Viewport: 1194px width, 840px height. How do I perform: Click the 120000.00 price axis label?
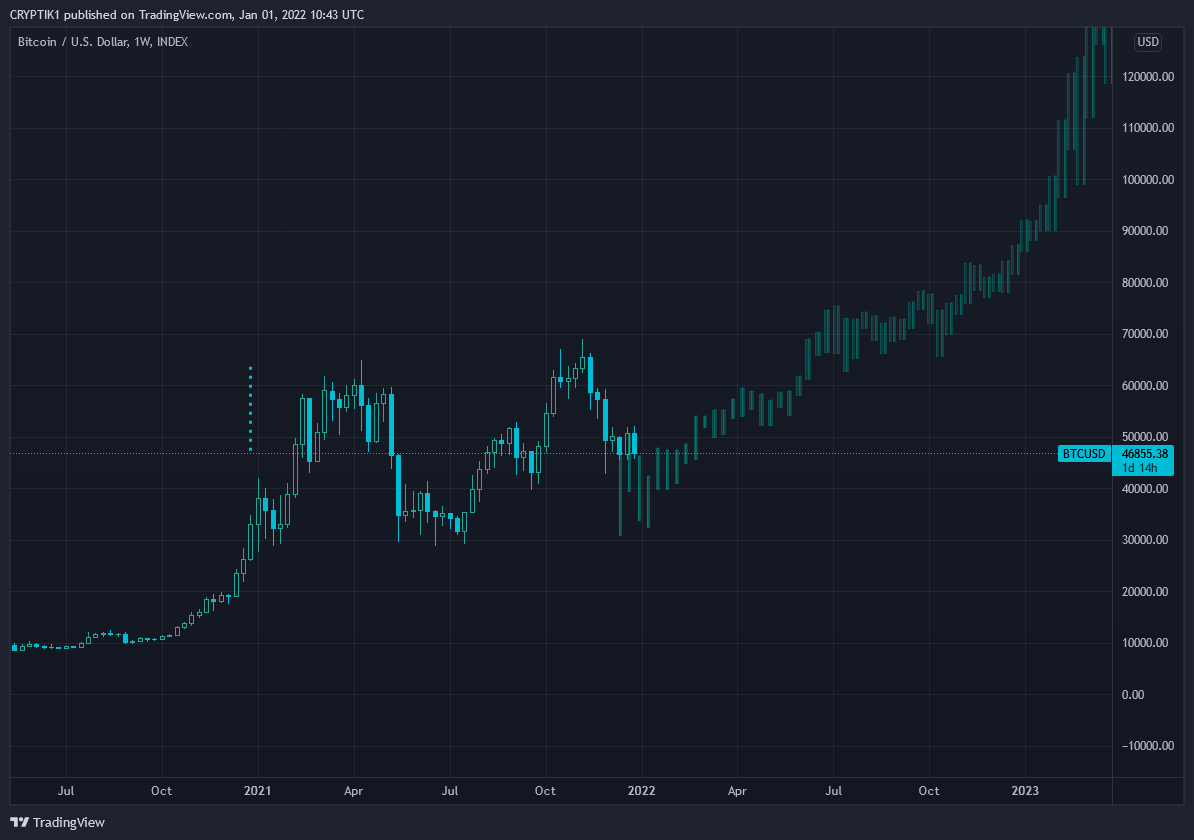[x=1148, y=77]
